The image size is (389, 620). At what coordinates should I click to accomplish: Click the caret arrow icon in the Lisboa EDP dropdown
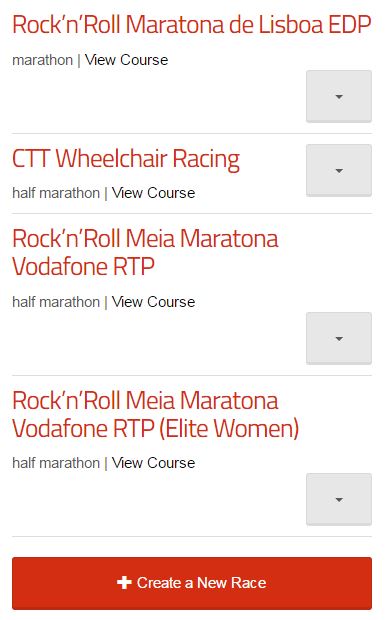coord(339,96)
